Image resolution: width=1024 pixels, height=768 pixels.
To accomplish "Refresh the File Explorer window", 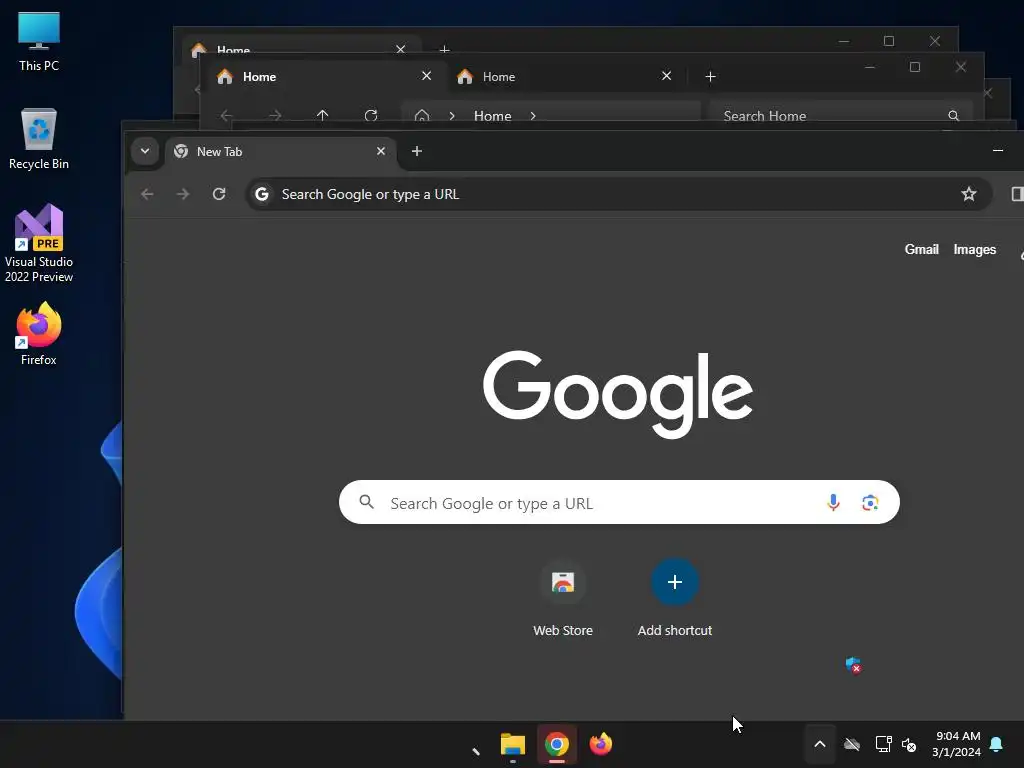I will point(371,116).
